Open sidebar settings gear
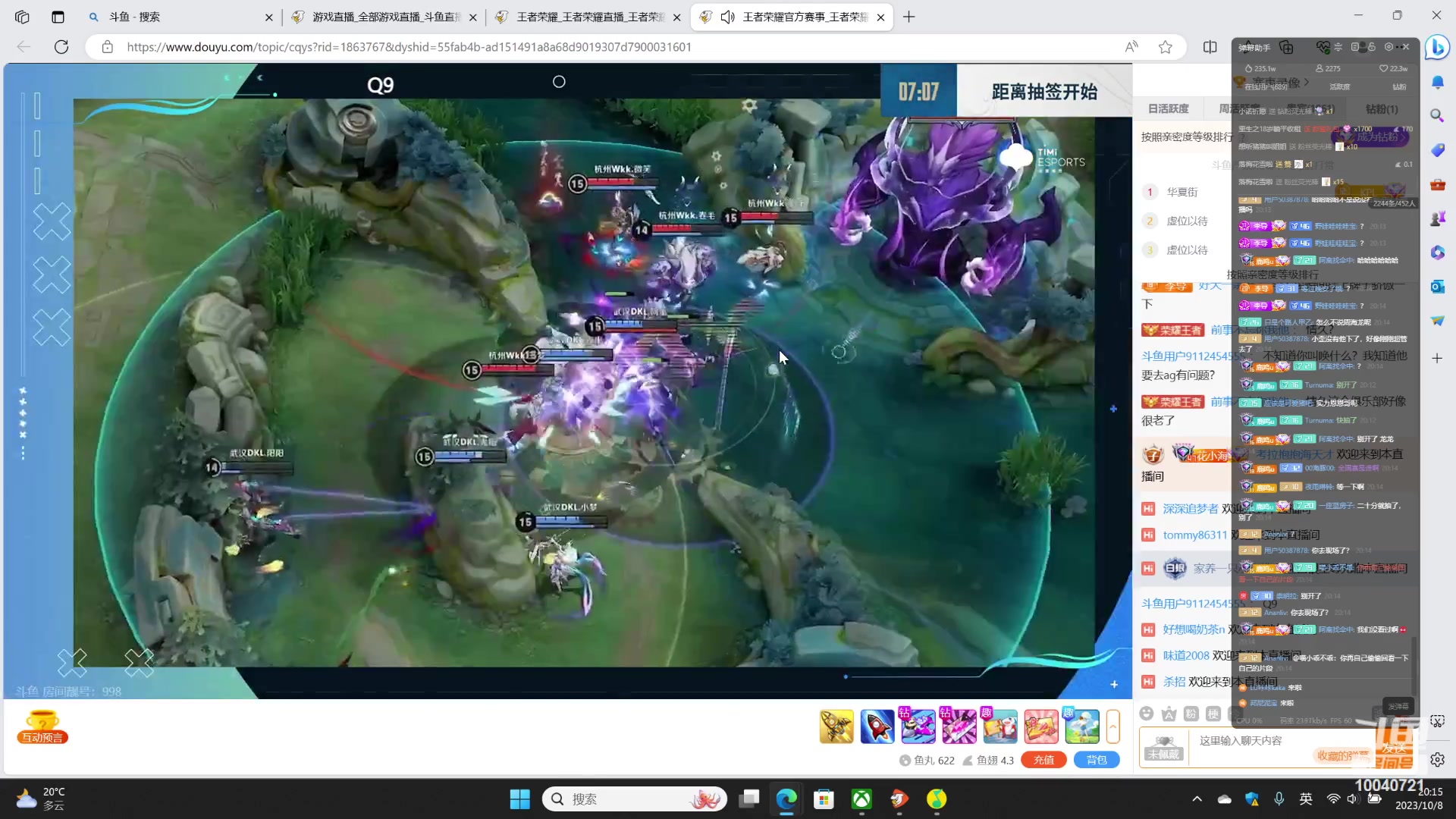This screenshot has height=819, width=1456. coord(1437,760)
